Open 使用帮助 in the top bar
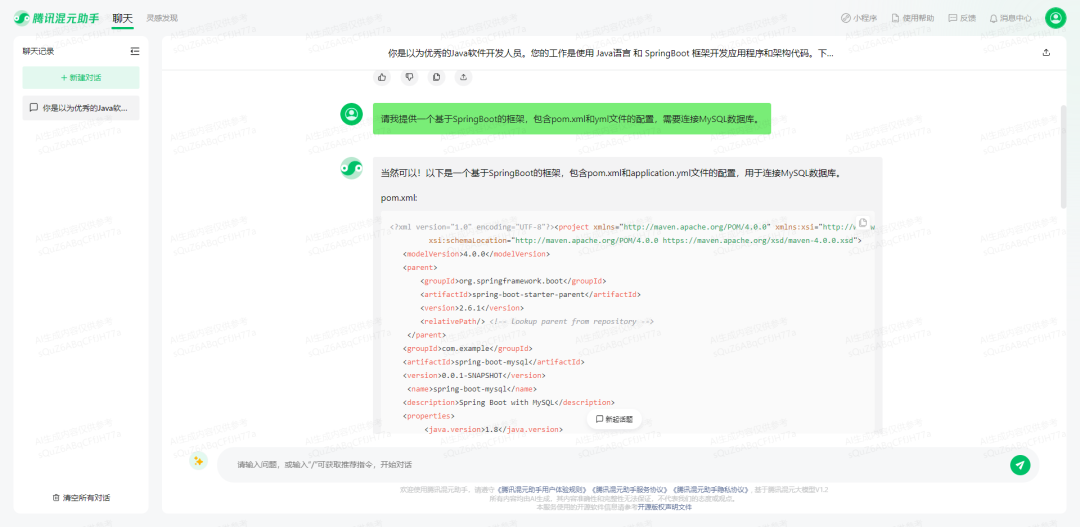1080x527 pixels. click(x=913, y=18)
